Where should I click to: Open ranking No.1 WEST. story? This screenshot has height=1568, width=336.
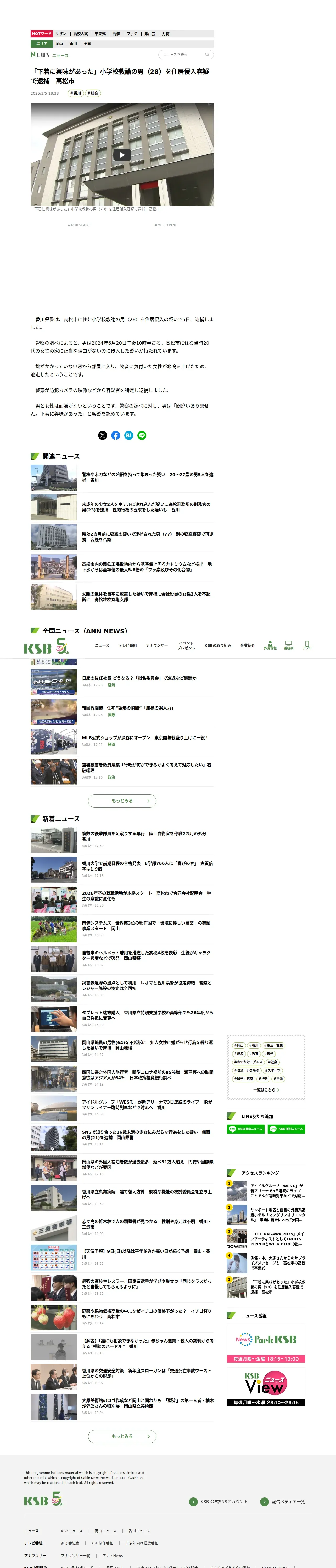click(x=266, y=1191)
